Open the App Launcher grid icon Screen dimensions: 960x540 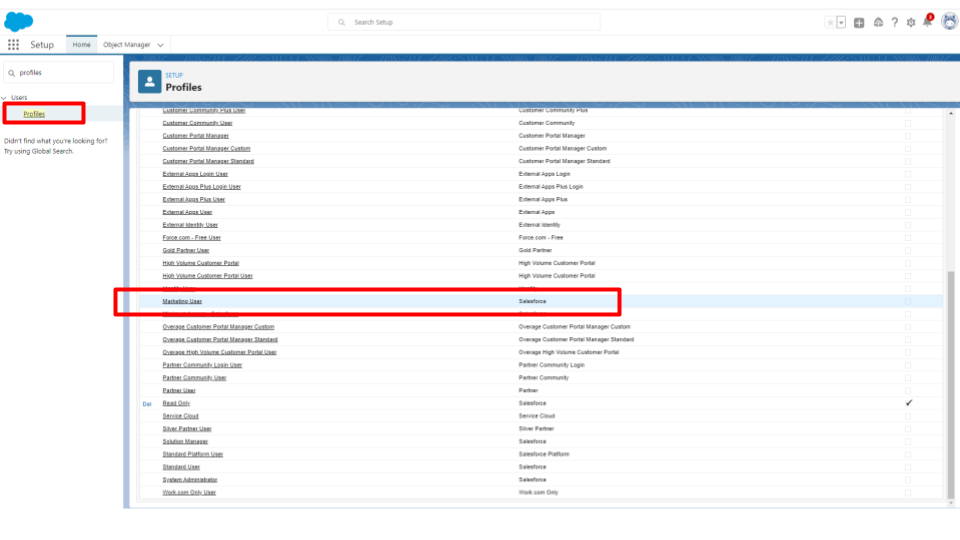click(13, 45)
